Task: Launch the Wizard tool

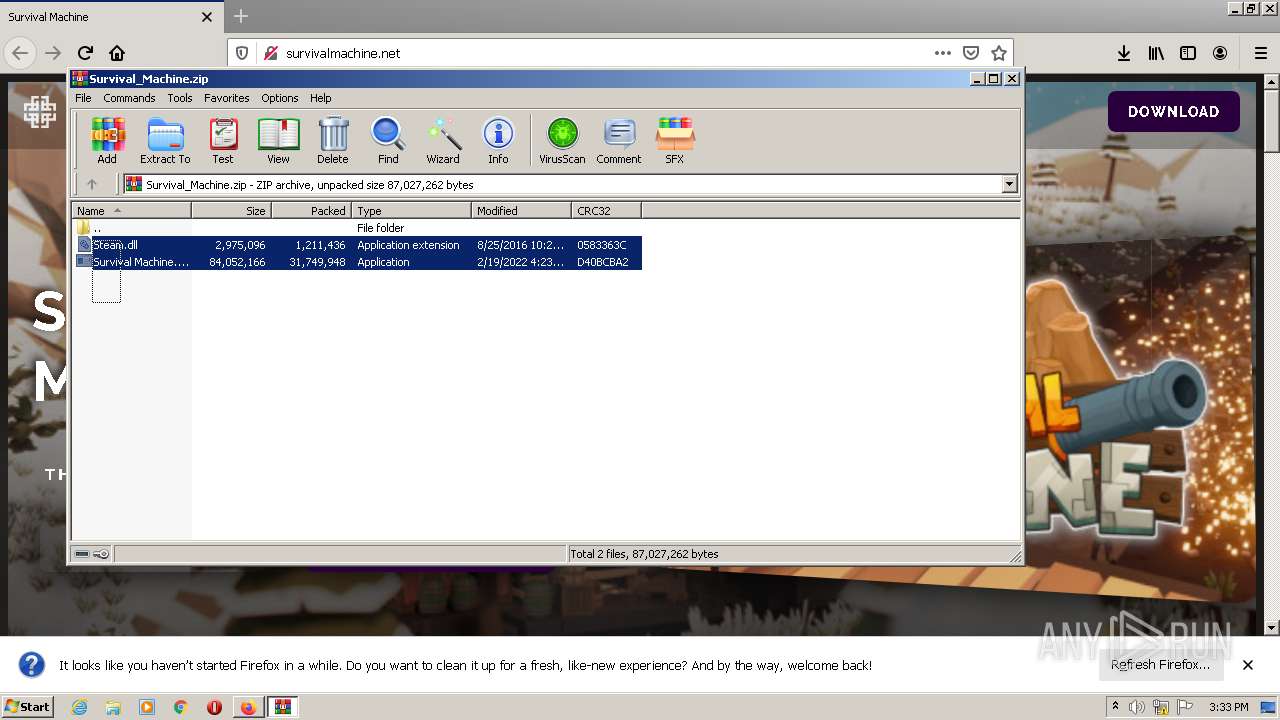Action: [x=443, y=140]
